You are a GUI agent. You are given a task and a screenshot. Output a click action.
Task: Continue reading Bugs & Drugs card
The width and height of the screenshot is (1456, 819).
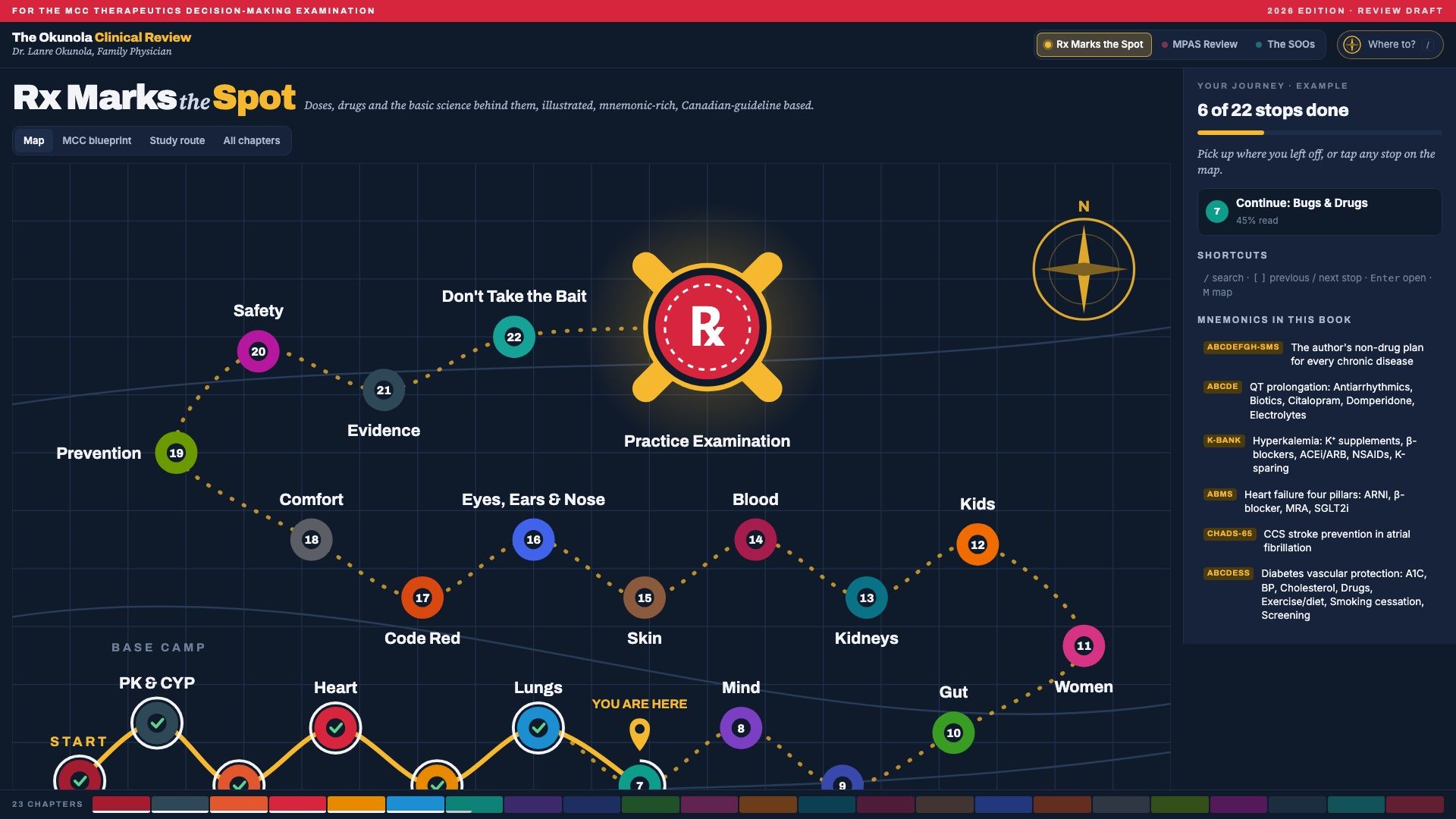click(x=1319, y=212)
